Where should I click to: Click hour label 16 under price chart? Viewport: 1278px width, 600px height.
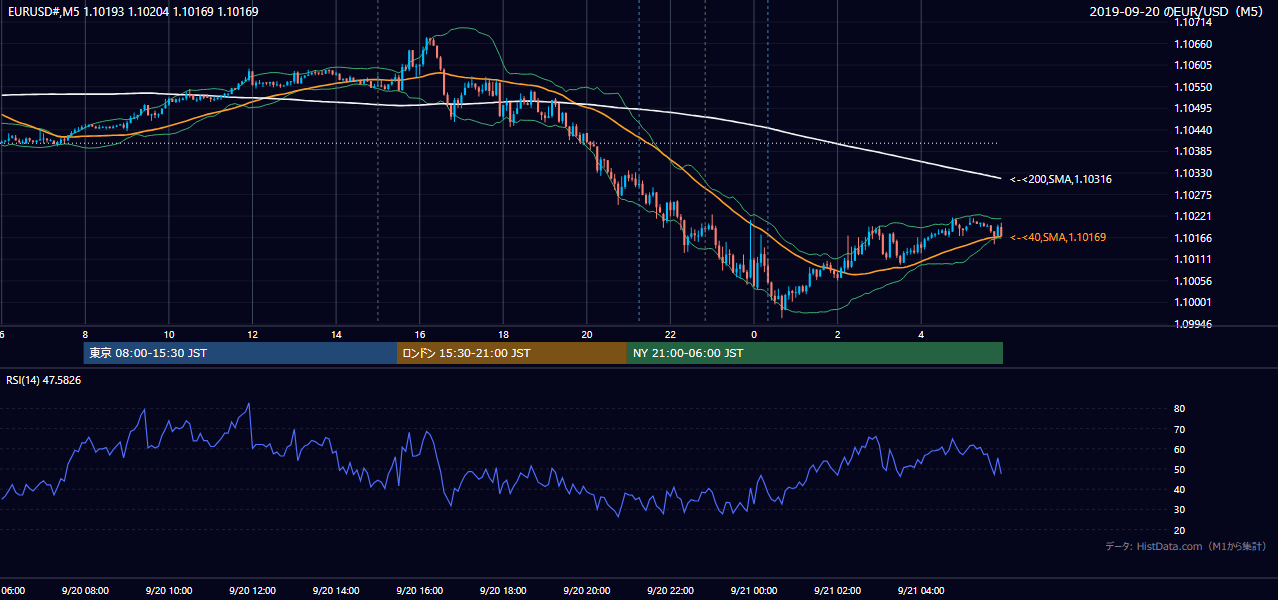(420, 334)
